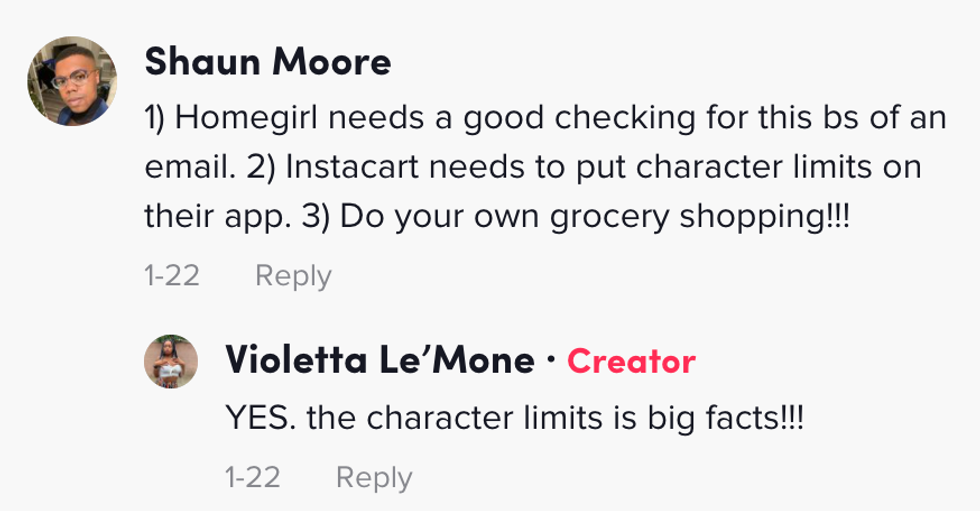Click the 1-22 date under Shaun's comment
Screen dimensions: 980x511
(172, 275)
